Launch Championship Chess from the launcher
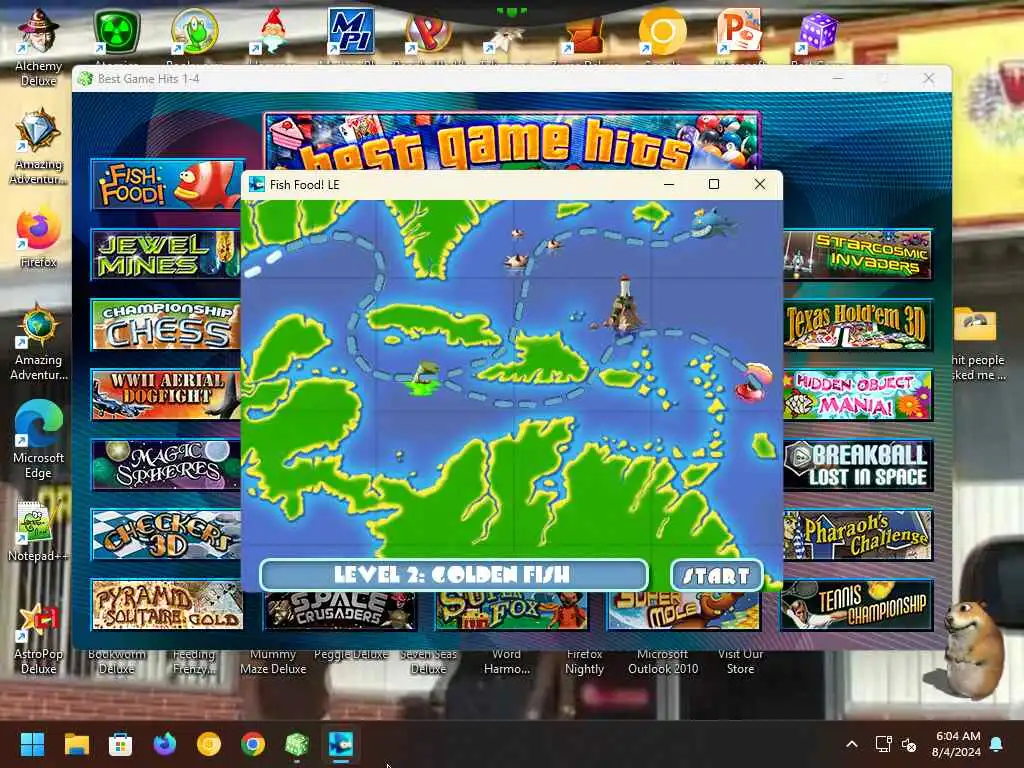The image size is (1024, 768). [166, 325]
